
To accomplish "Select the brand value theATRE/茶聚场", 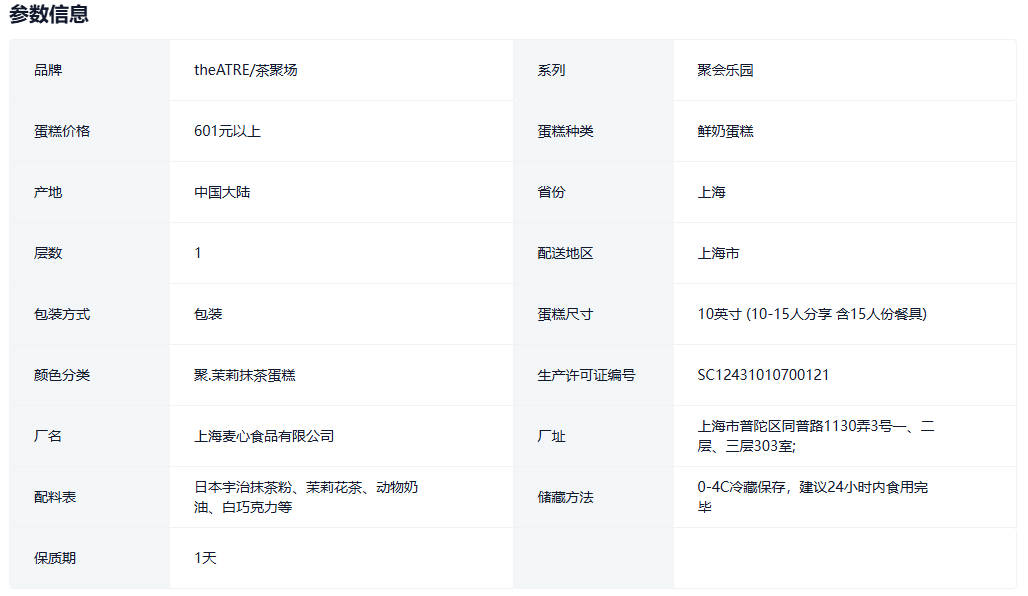I will point(245,70).
